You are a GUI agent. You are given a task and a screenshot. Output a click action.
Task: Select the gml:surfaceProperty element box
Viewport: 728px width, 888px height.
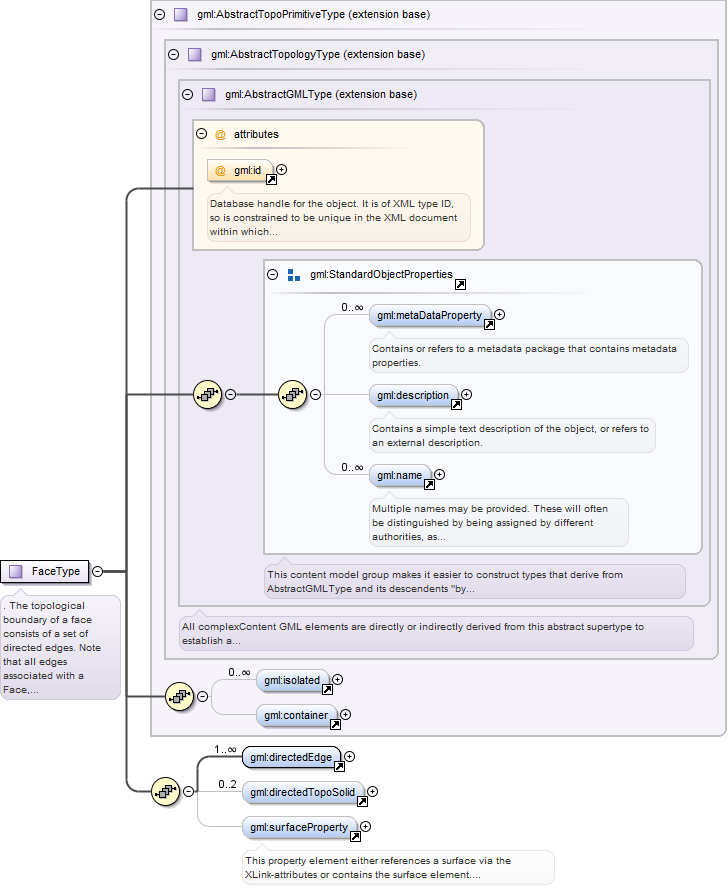tap(300, 827)
